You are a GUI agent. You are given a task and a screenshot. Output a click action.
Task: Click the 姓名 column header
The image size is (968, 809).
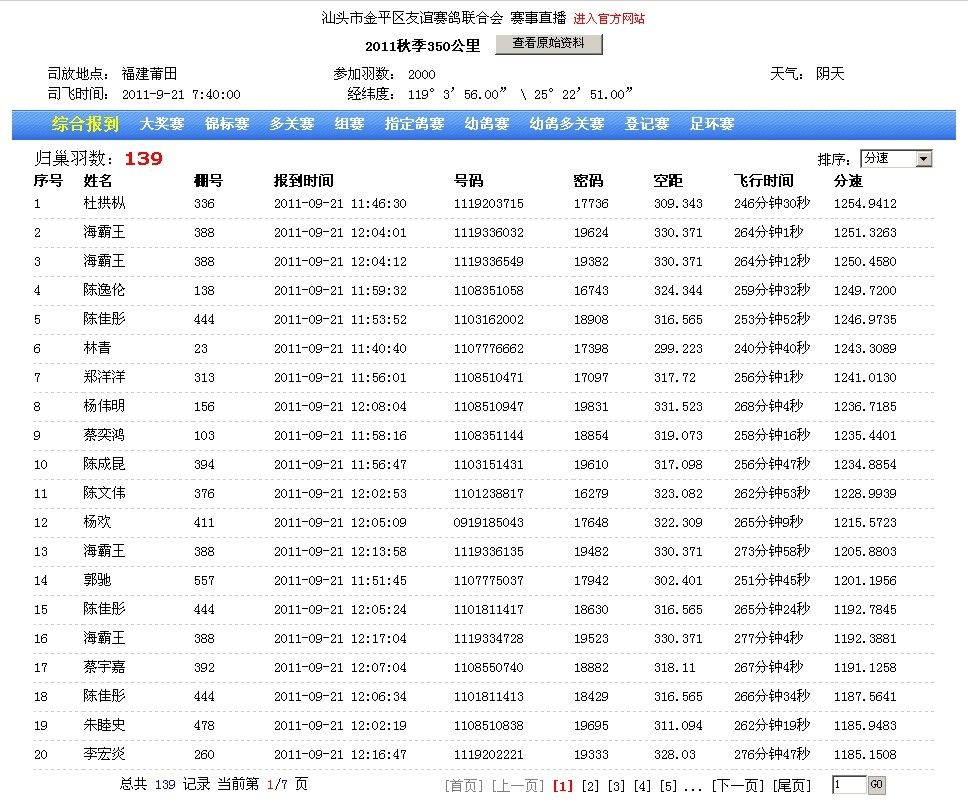(98, 181)
